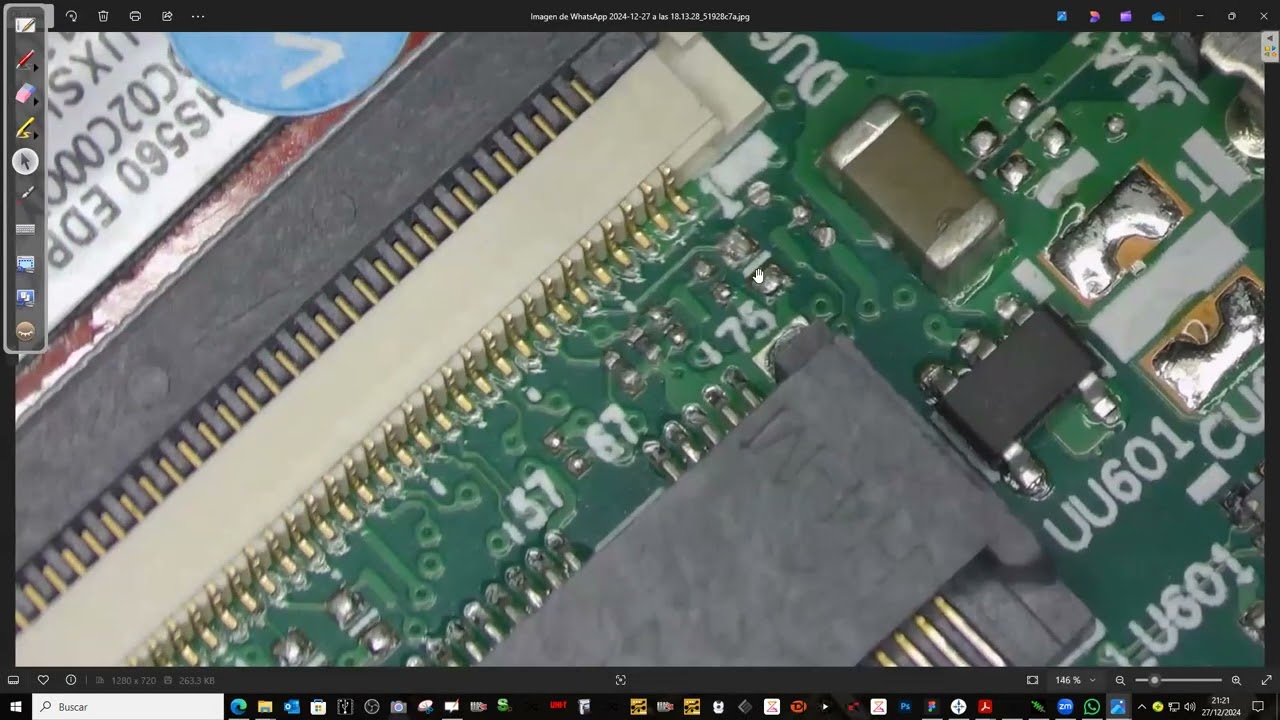Open the Windows Start menu

[16, 706]
